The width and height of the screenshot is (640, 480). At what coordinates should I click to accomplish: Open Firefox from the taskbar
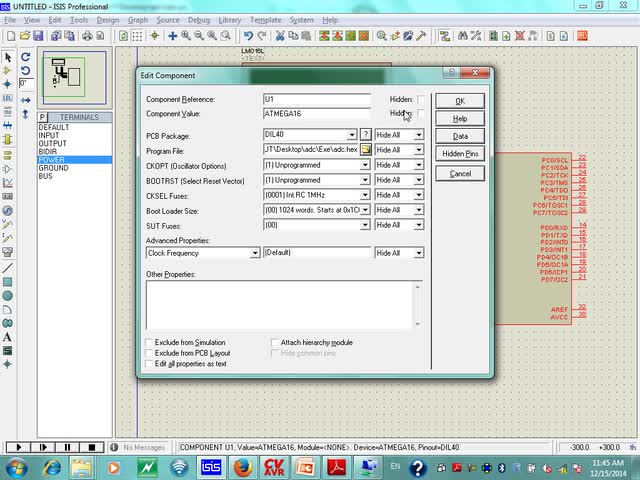242,467
